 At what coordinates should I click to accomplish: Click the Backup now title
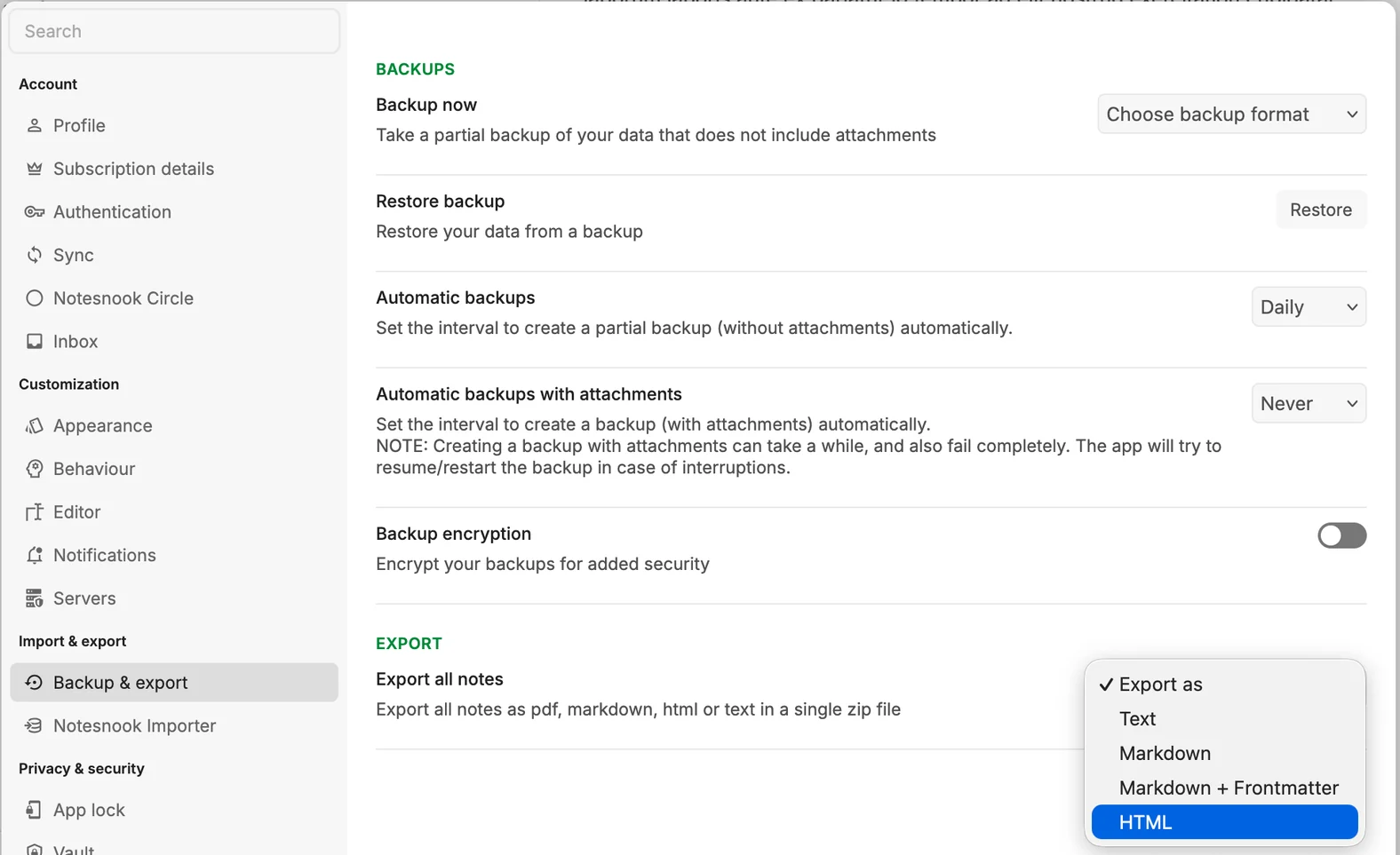click(426, 105)
